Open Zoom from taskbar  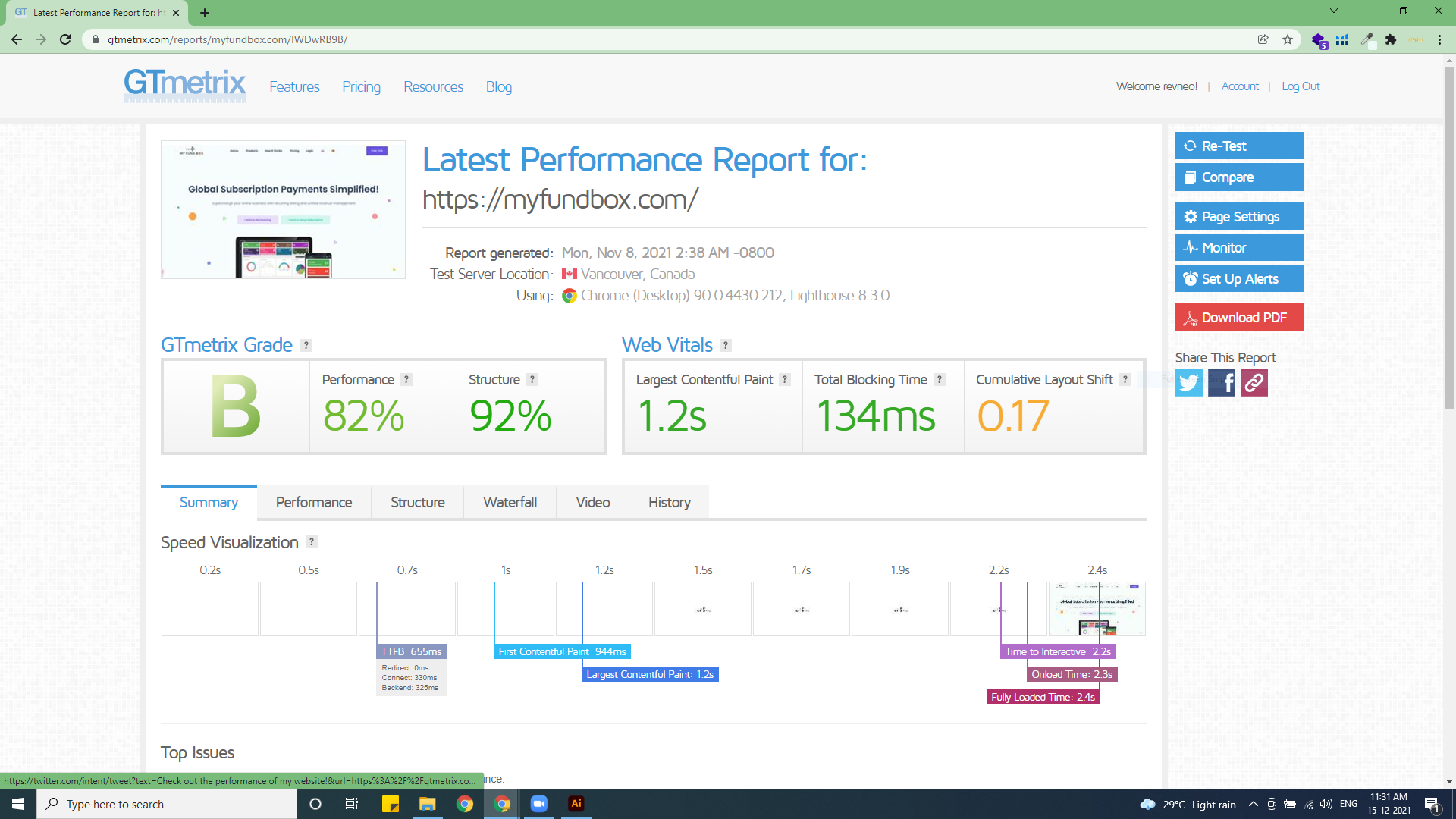point(539,804)
